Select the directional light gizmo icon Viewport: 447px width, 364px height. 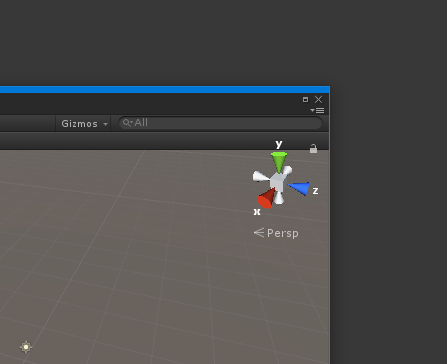(26, 347)
